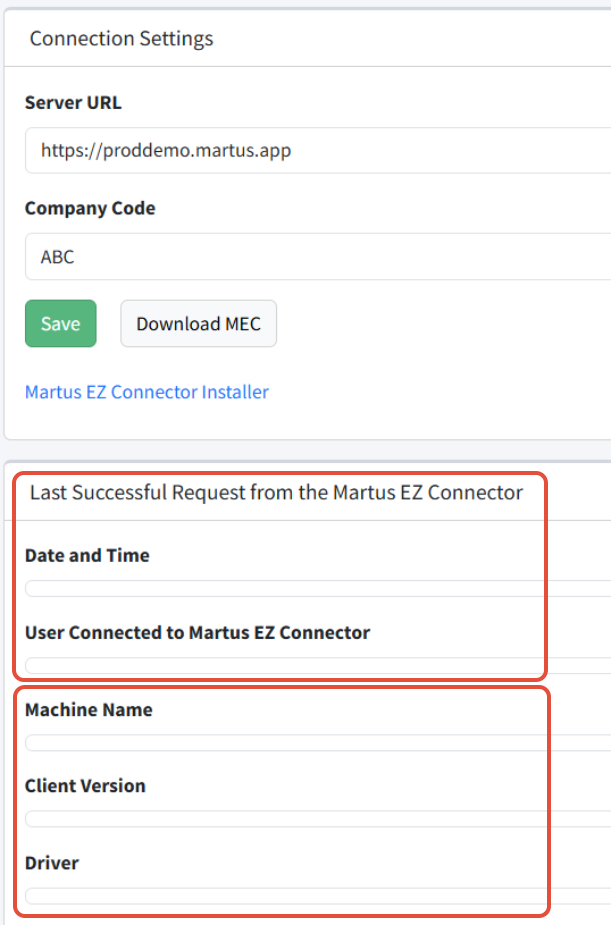Click the 'Last Successful Request from the Martus EZ Connector' heading

coord(277,493)
